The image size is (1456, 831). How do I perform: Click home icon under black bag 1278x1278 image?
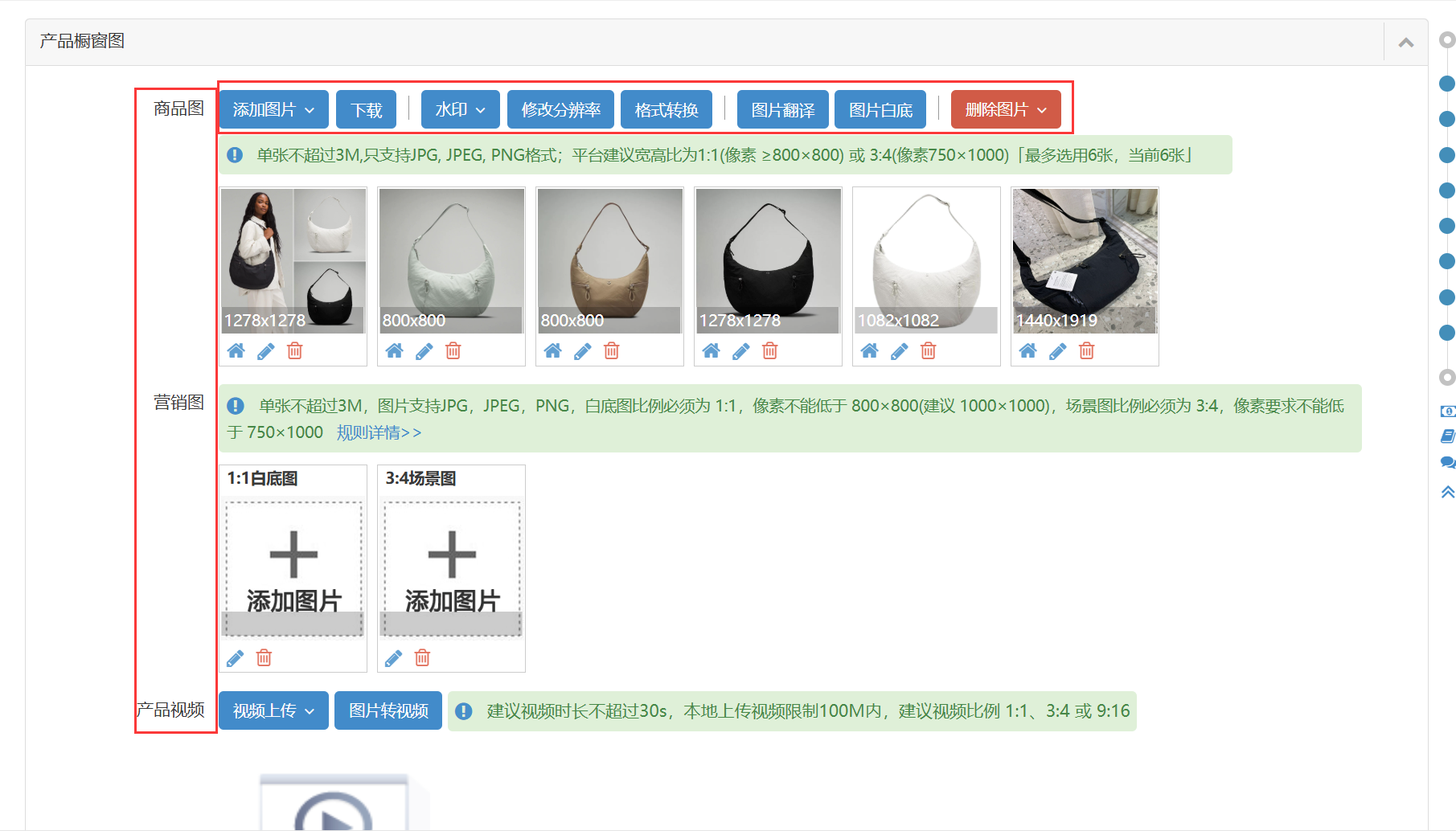711,351
